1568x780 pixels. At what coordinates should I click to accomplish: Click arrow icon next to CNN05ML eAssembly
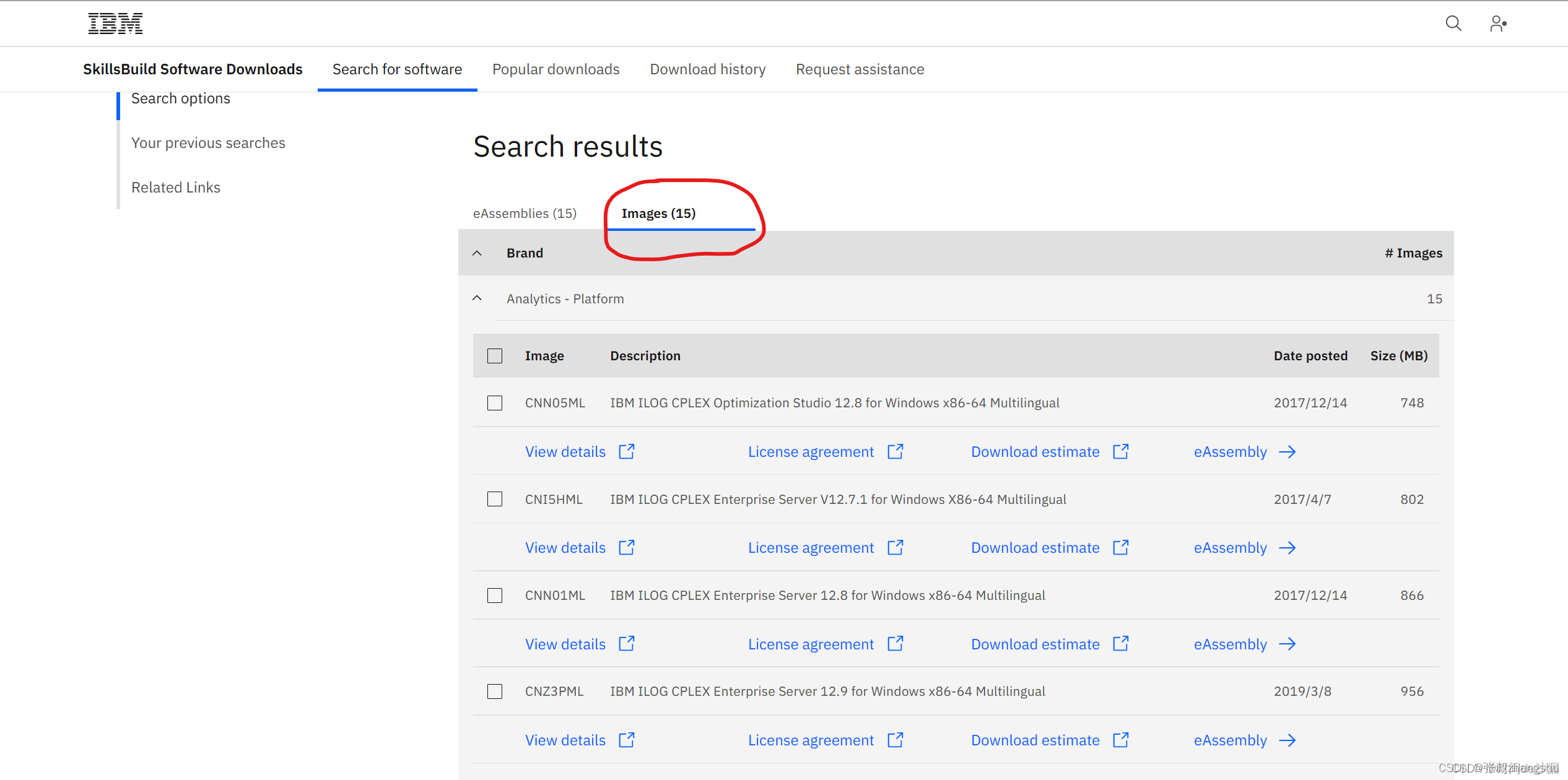[x=1287, y=452]
